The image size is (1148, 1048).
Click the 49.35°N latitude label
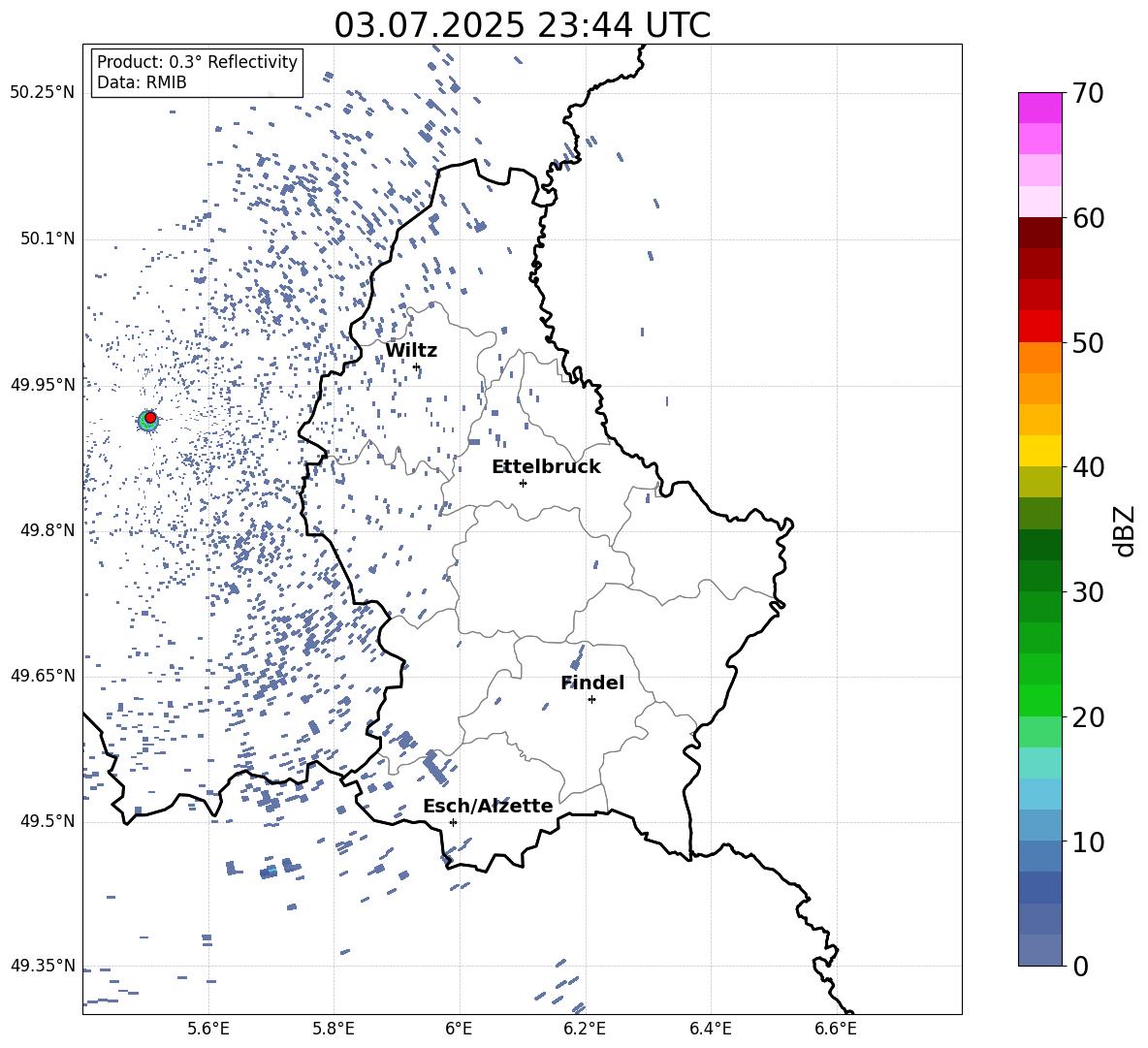43,966
